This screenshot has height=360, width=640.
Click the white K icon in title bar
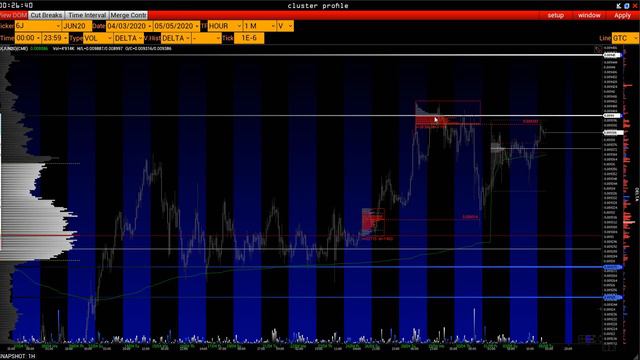(x=619, y=6)
